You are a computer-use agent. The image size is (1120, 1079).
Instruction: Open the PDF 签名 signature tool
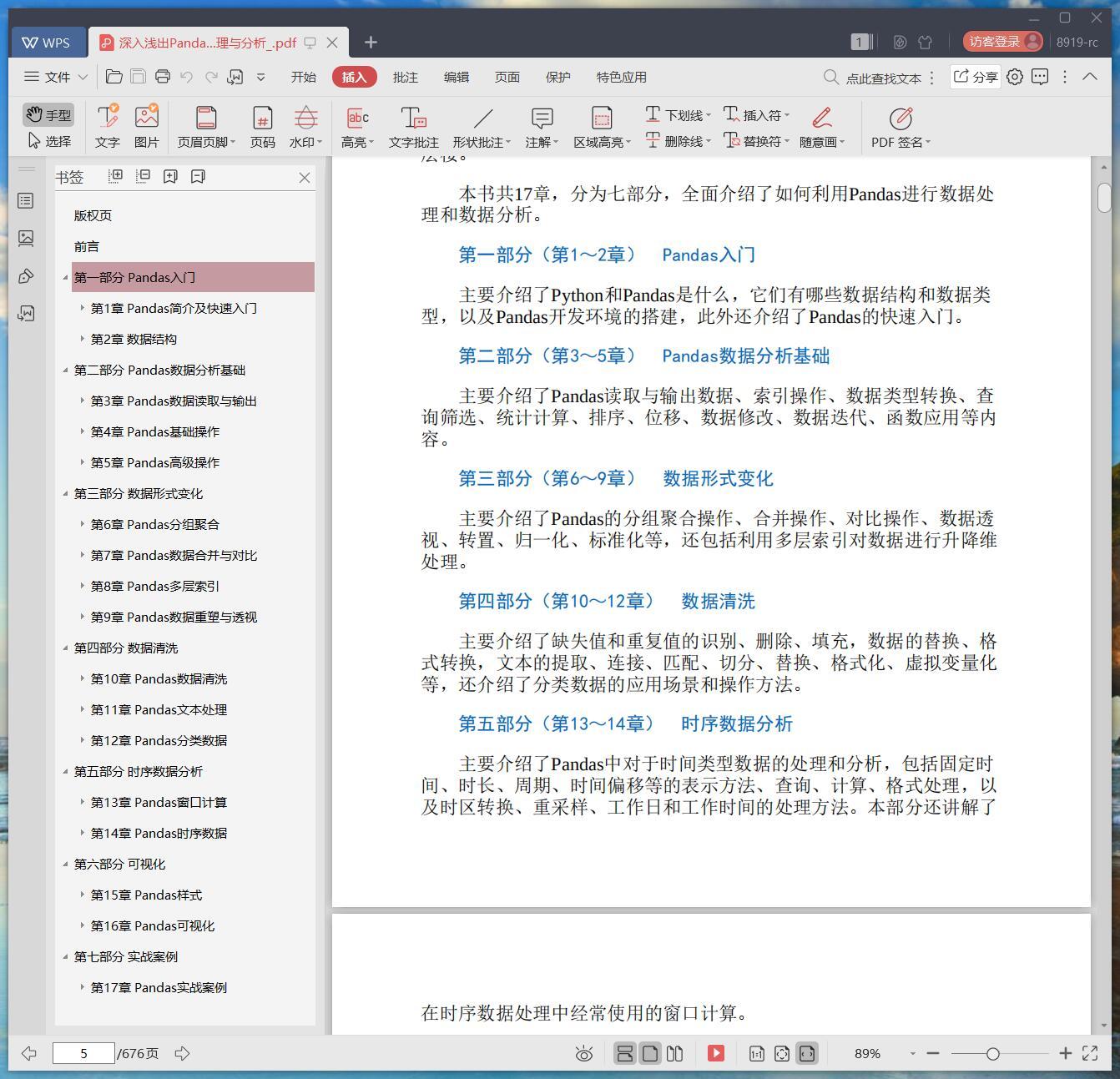tap(901, 126)
